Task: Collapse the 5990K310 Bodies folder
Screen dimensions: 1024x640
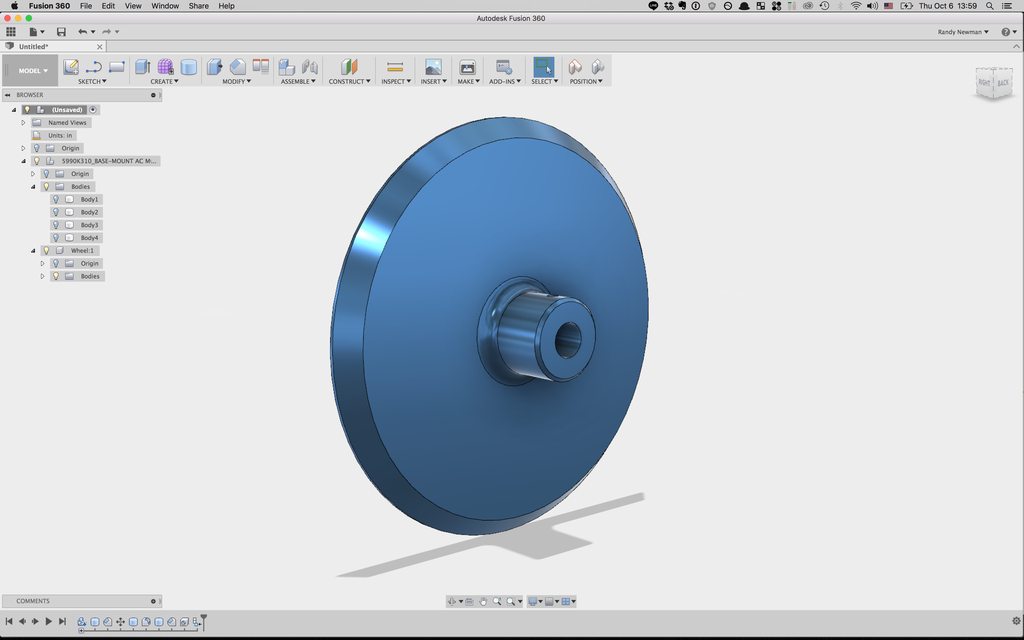Action: 32,186
